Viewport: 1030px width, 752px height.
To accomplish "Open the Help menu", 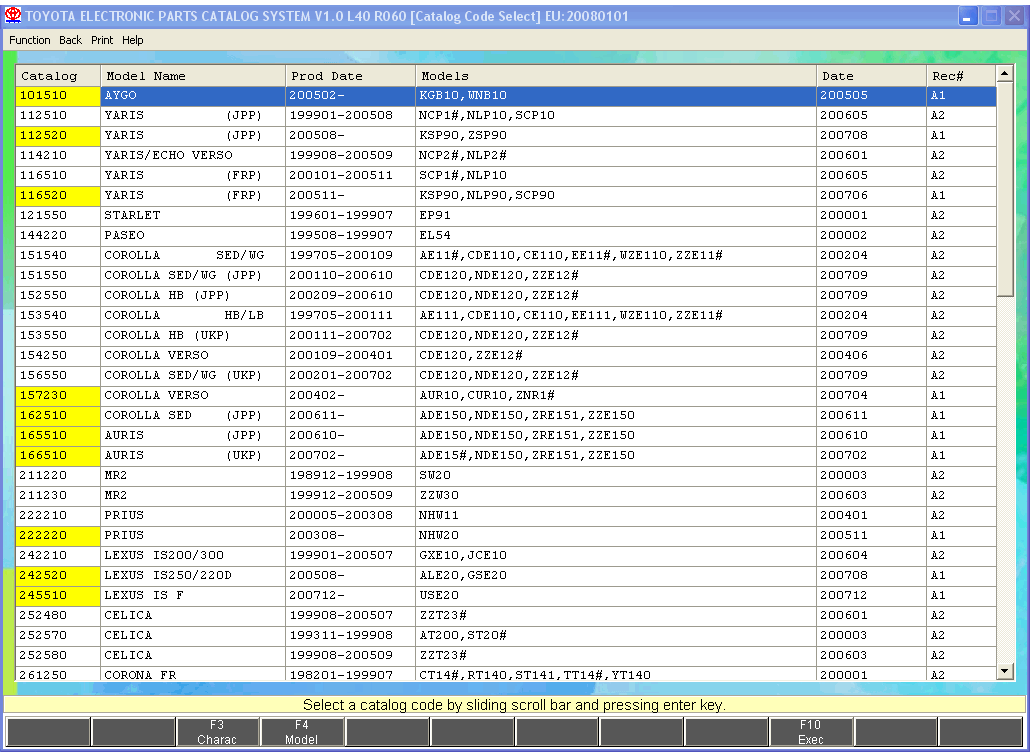I will [x=132, y=40].
